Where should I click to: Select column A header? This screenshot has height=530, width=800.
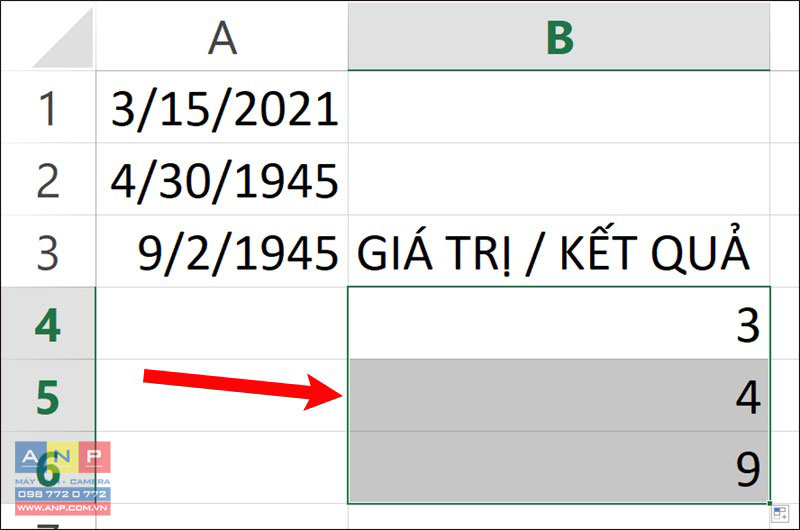point(222,37)
